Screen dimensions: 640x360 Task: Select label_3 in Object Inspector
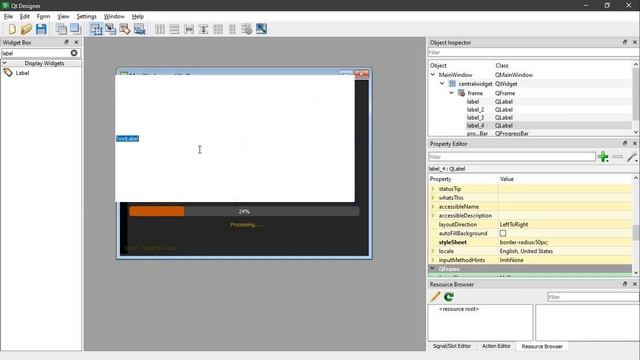[x=475, y=118]
